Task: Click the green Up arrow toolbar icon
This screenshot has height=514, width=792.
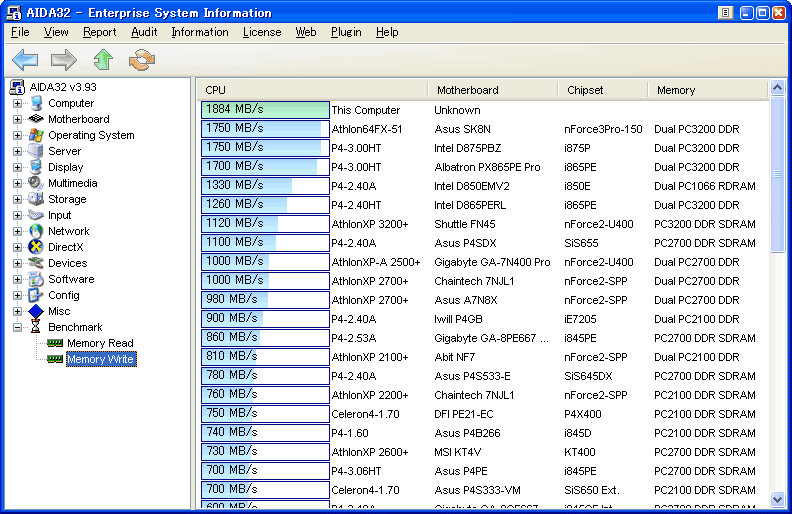Action: pyautogui.click(x=103, y=60)
